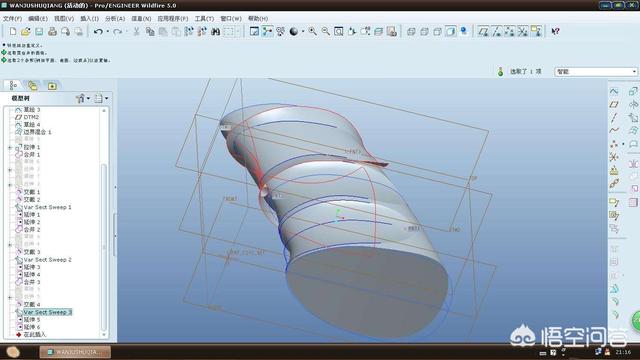Repaint the screen view
Image resolution: width=640 pixels, height=360 pixels.
[254, 31]
